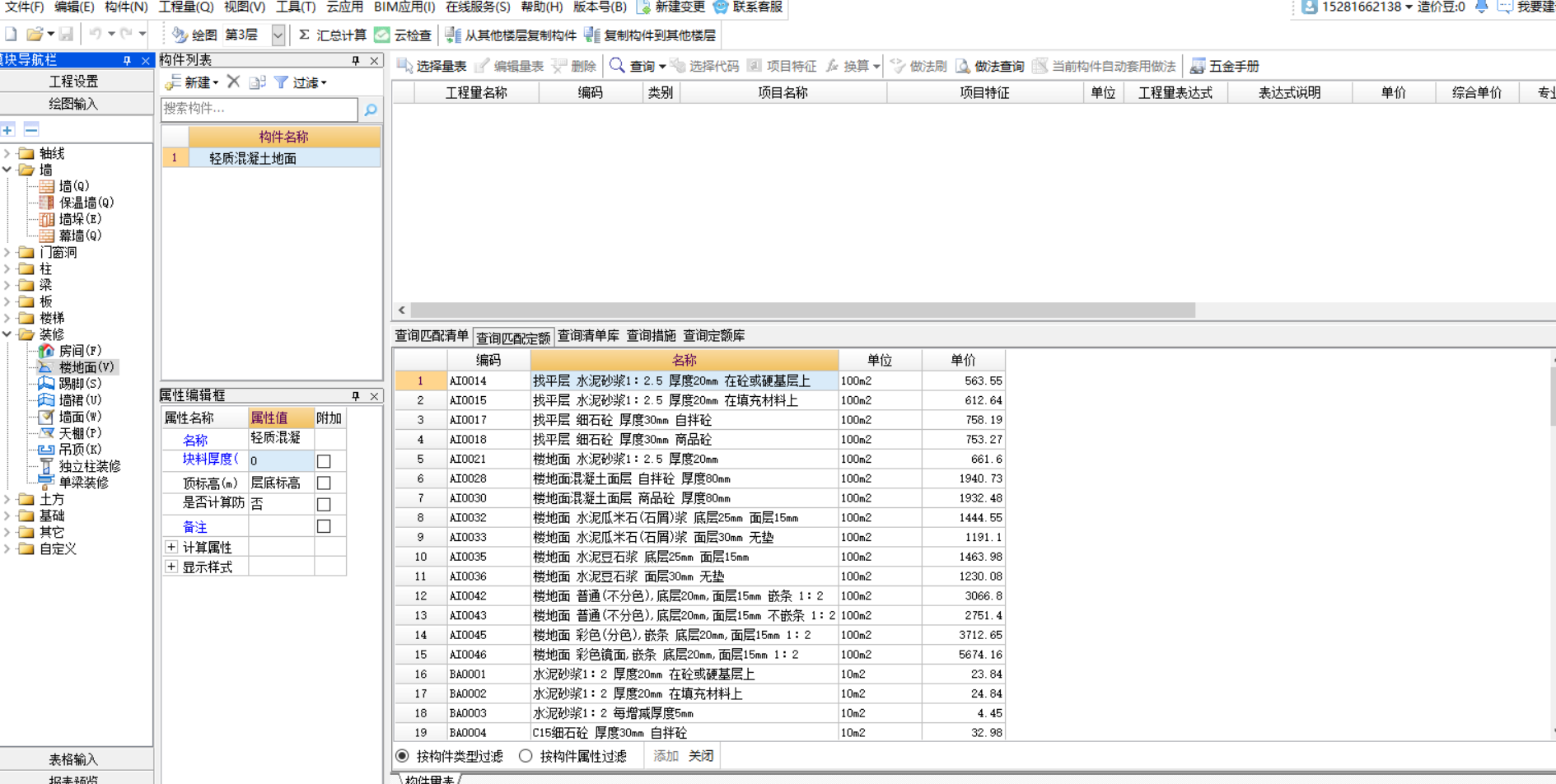Click the 块料厚度 value field showing 0
1556x784 pixels.
tap(281, 461)
